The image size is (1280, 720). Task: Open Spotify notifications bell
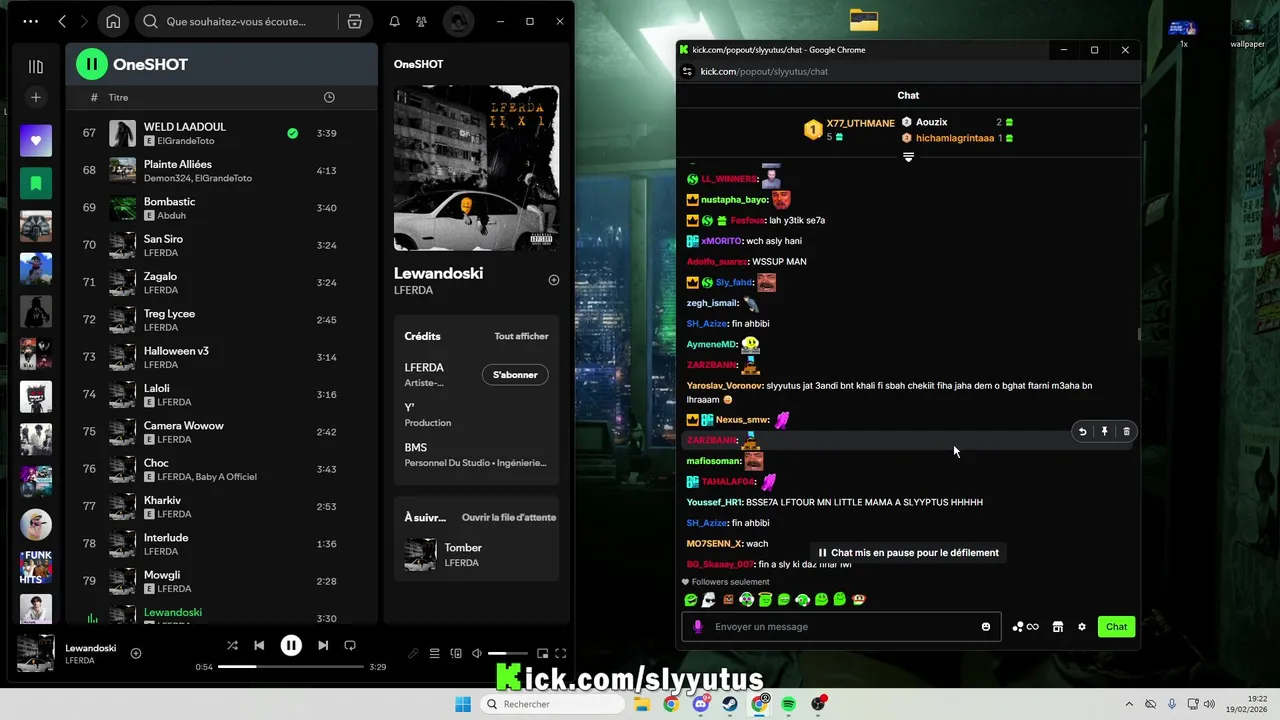(394, 21)
